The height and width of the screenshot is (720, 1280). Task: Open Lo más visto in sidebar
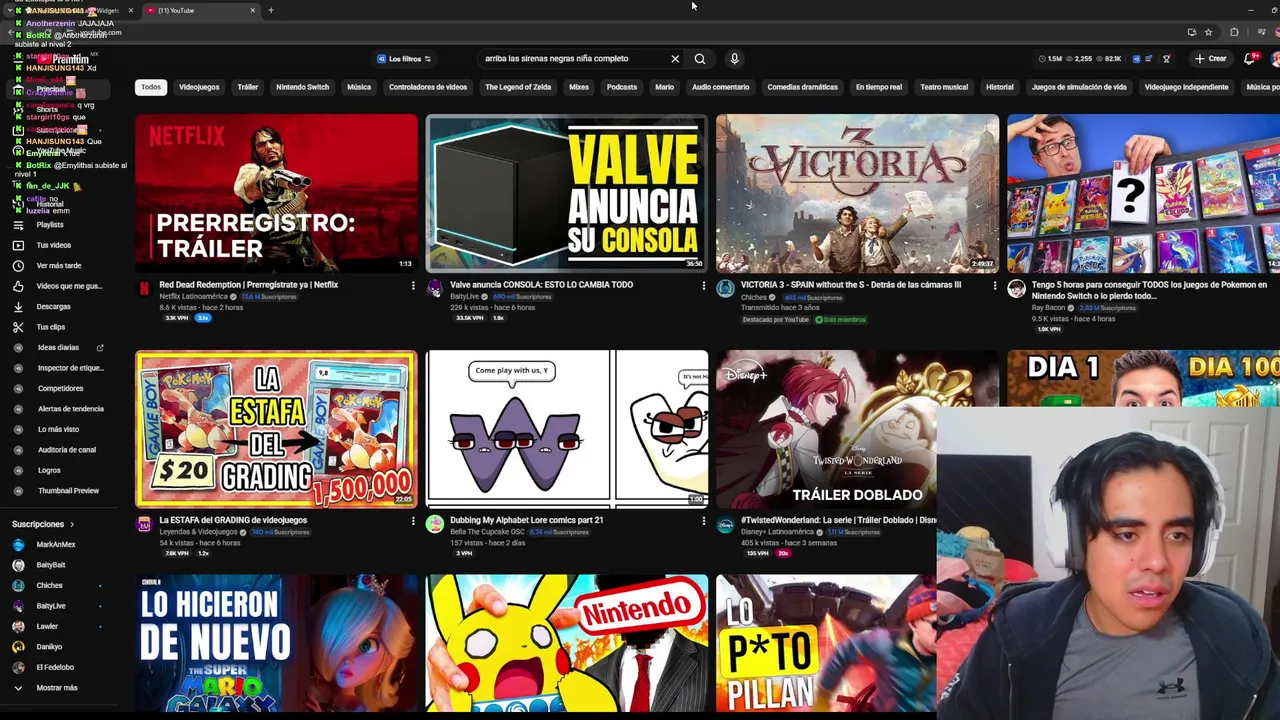58,429
